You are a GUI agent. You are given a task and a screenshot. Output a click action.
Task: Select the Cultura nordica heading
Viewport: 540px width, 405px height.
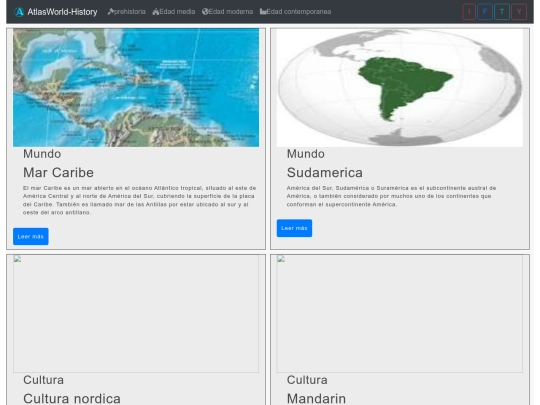tap(72, 398)
